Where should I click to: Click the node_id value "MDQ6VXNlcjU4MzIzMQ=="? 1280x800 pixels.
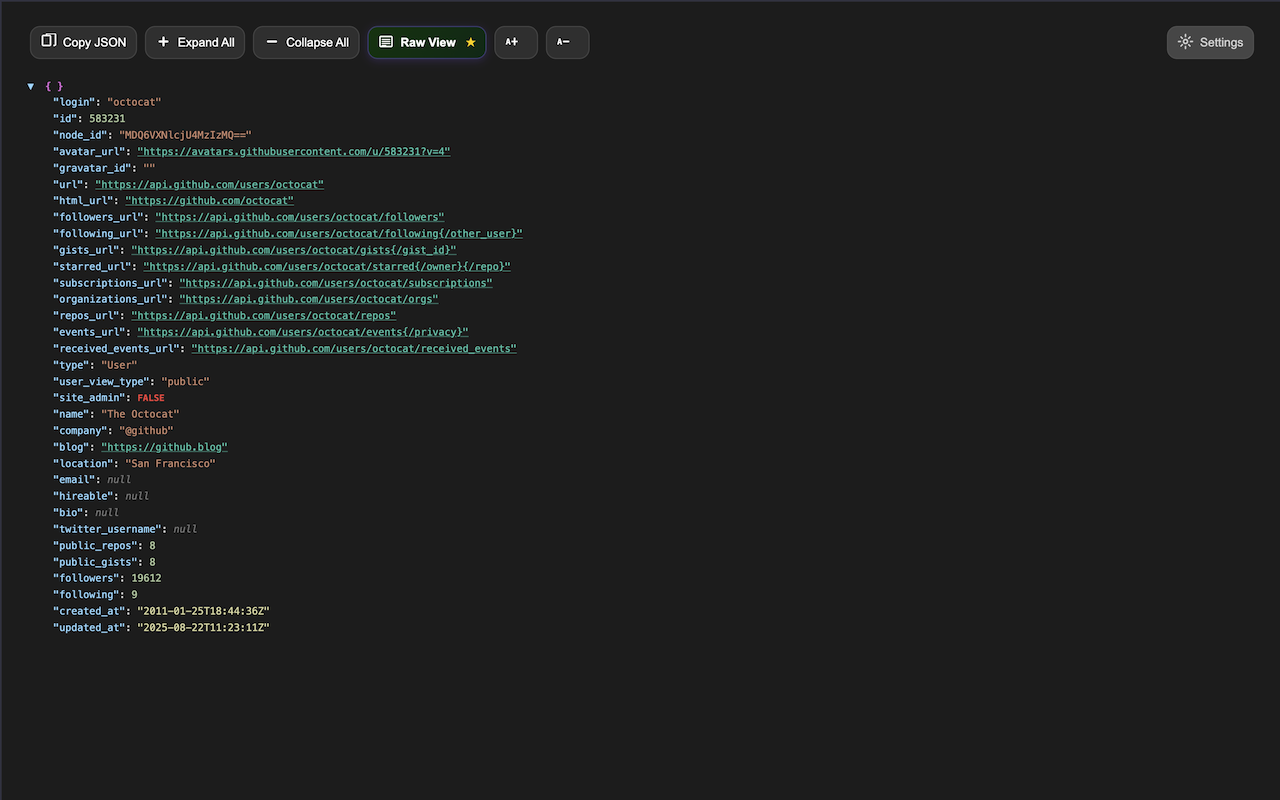click(x=185, y=135)
